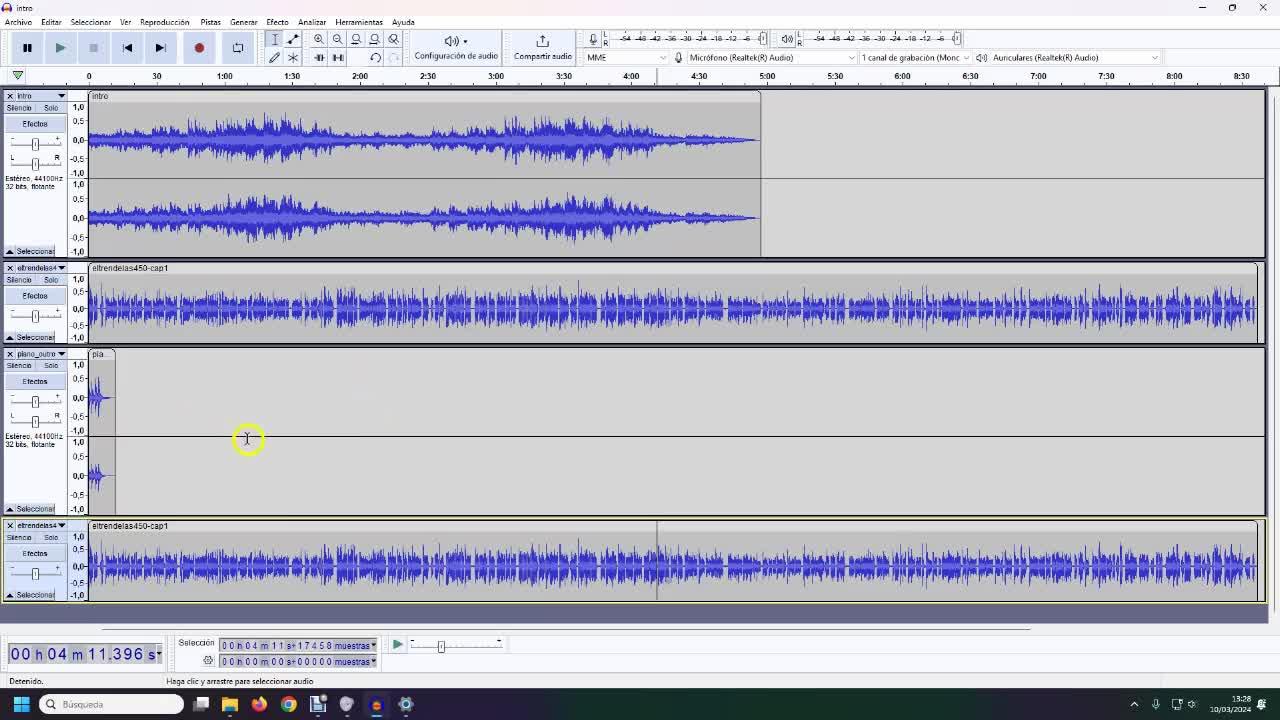The image size is (1280, 720).
Task: Open the Editar menu
Action: tap(51, 22)
